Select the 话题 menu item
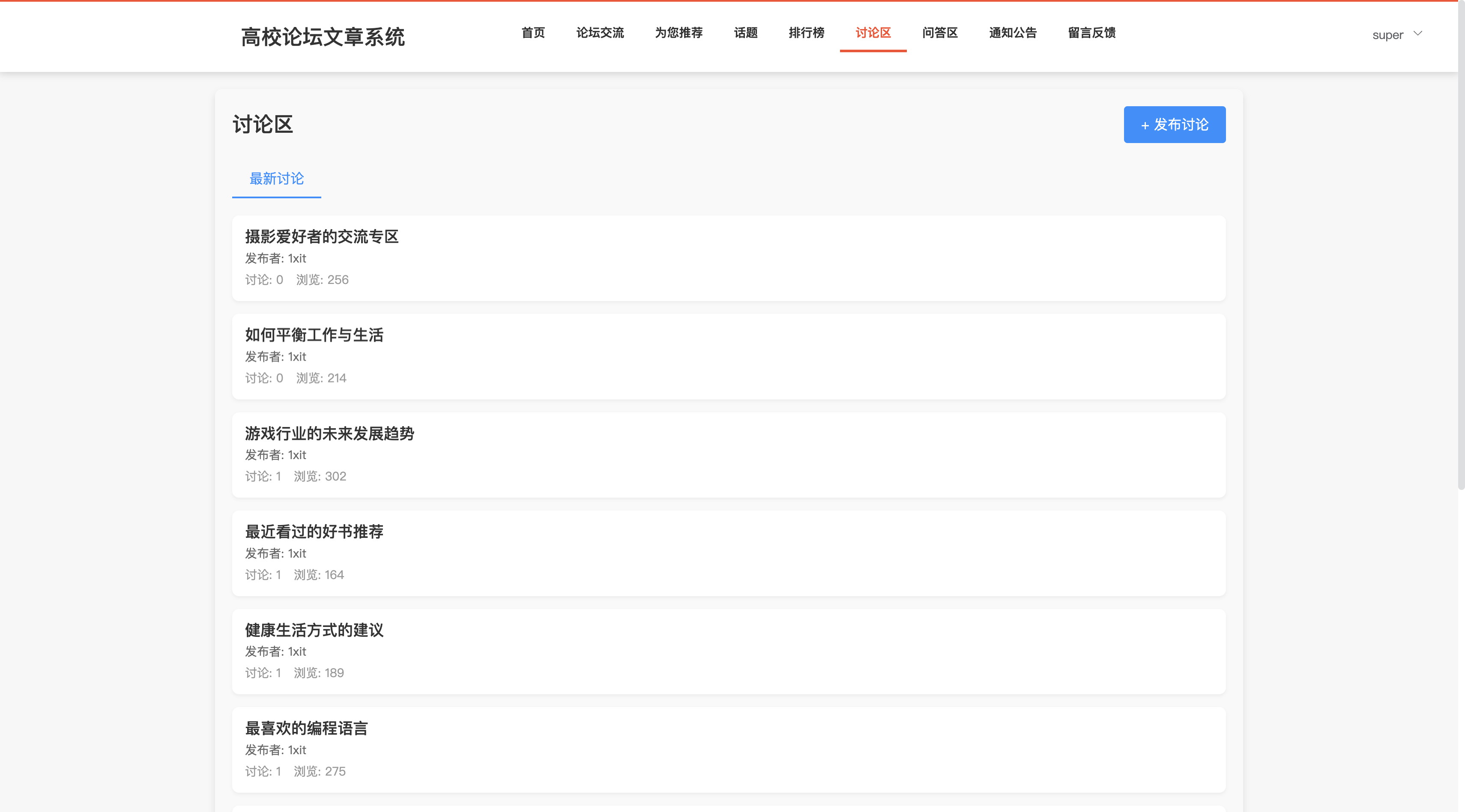This screenshot has height=812, width=1465. point(745,33)
